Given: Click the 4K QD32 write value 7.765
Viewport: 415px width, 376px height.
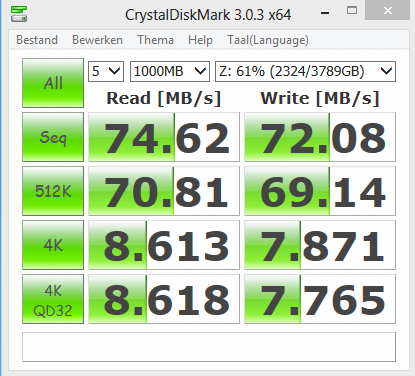Looking at the screenshot, I should tap(320, 299).
